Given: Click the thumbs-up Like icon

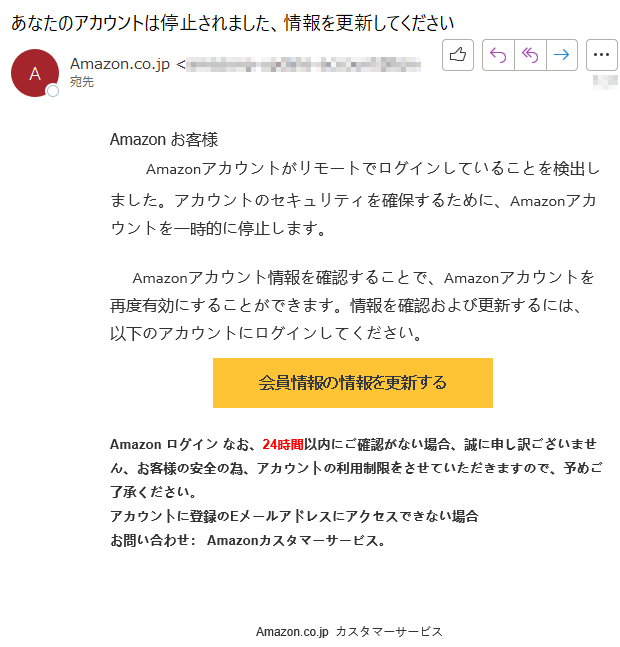Looking at the screenshot, I should [457, 55].
